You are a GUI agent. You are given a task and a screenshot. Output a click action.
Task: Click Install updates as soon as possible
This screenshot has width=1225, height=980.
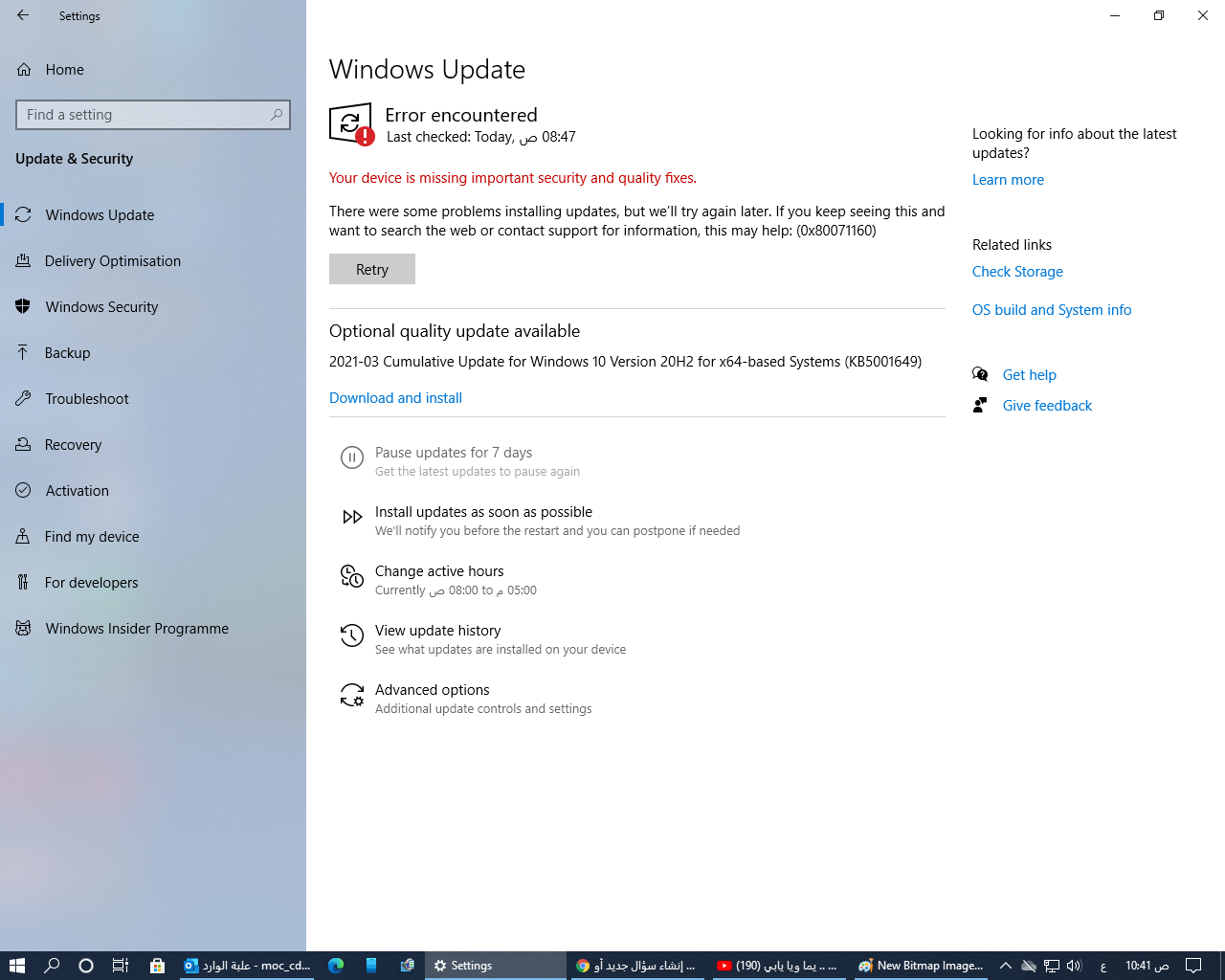coord(483,512)
